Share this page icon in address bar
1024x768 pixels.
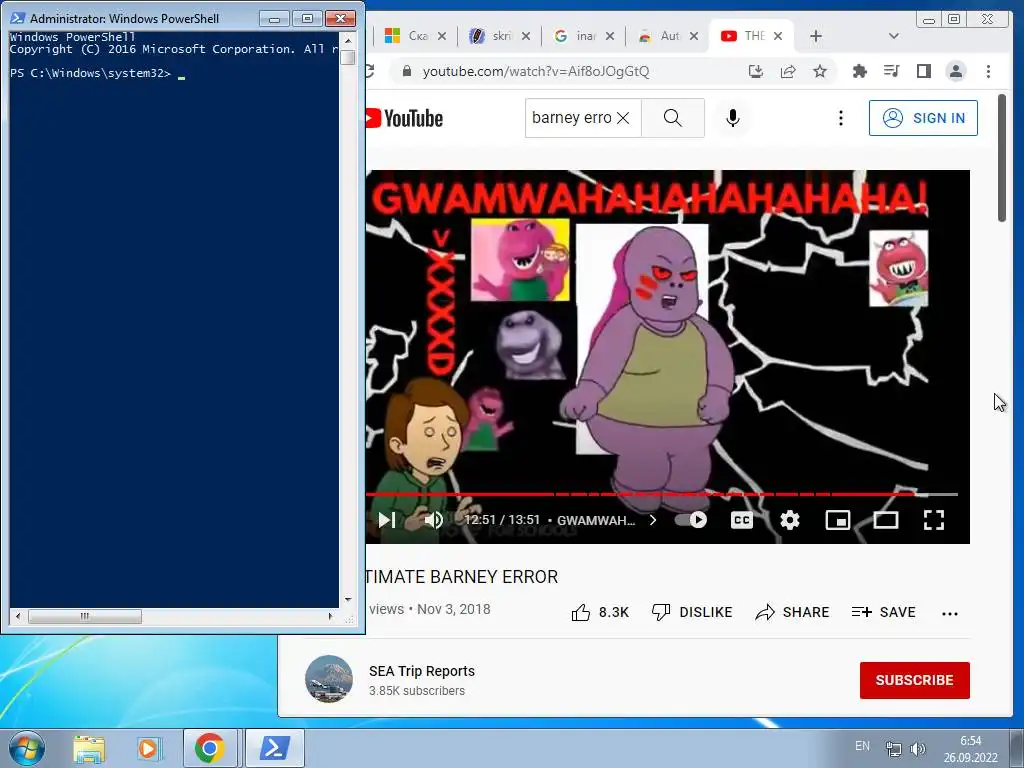(x=788, y=71)
